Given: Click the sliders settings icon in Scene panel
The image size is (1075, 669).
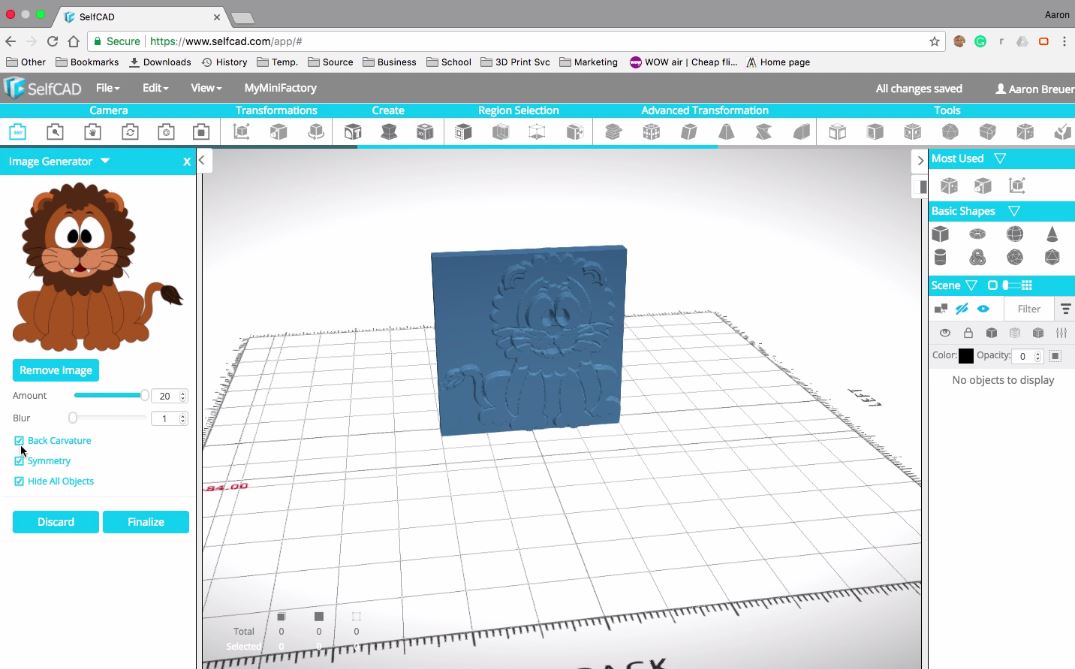Looking at the screenshot, I should [1061, 333].
